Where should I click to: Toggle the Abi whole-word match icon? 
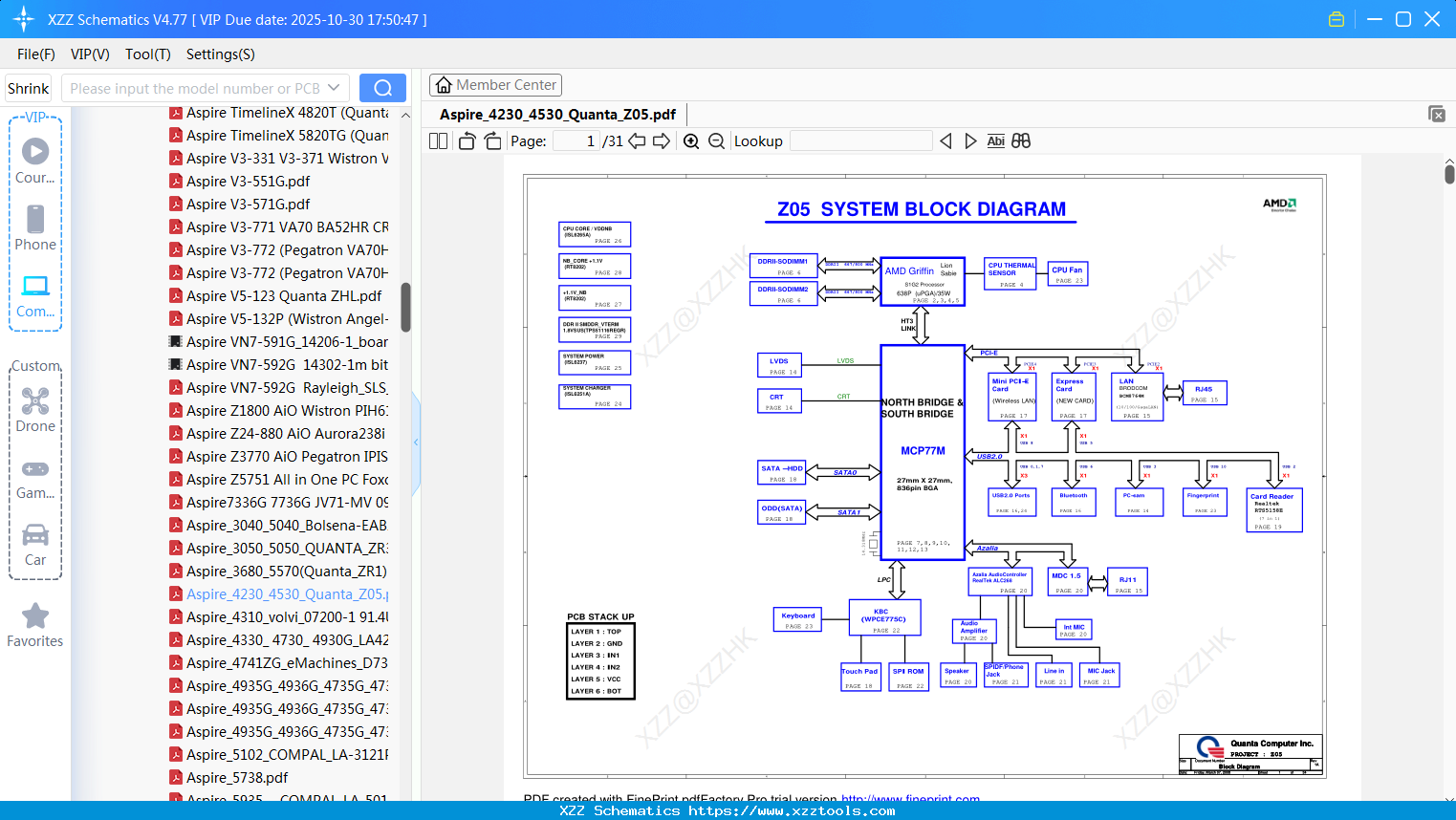[995, 141]
